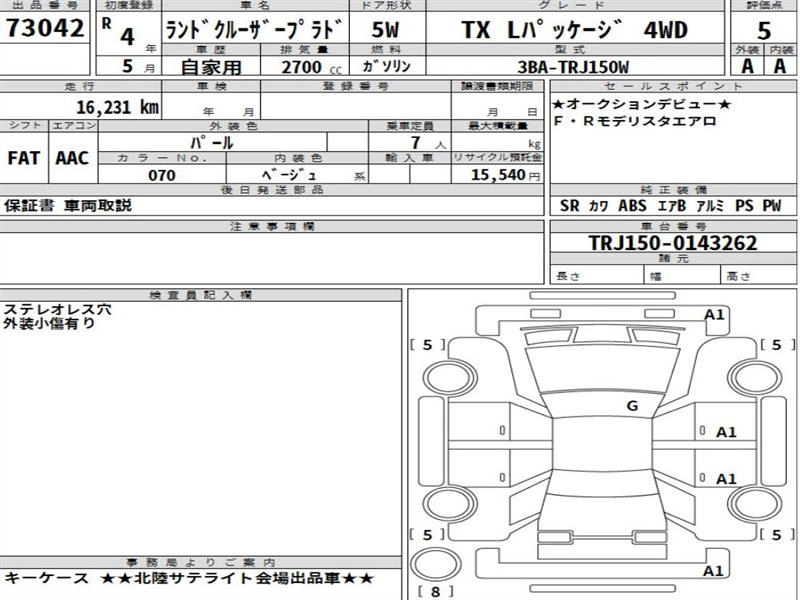Viewport: 800px width, 600px height.
Task: Click the A1 mark on the front bumper
Action: click(714, 315)
